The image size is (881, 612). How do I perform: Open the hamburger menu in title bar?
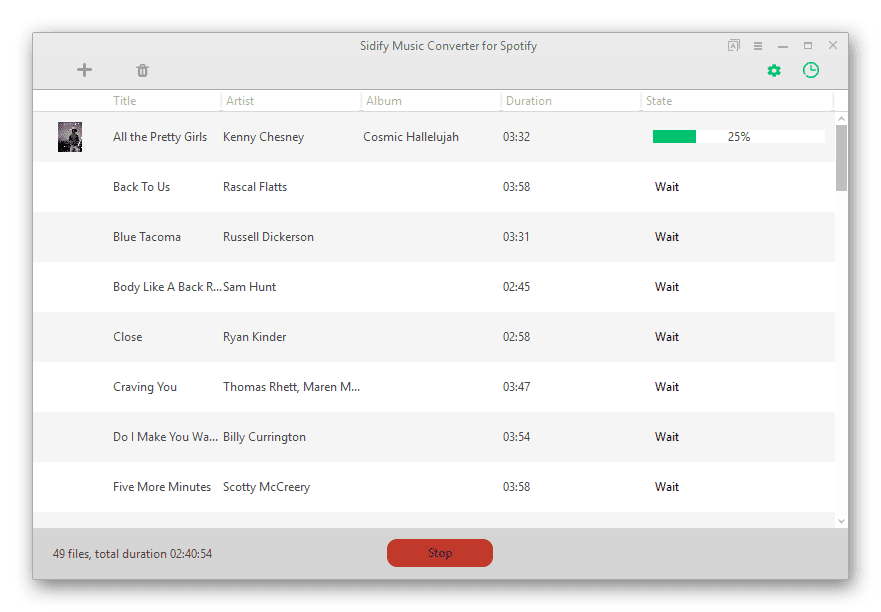[x=758, y=46]
